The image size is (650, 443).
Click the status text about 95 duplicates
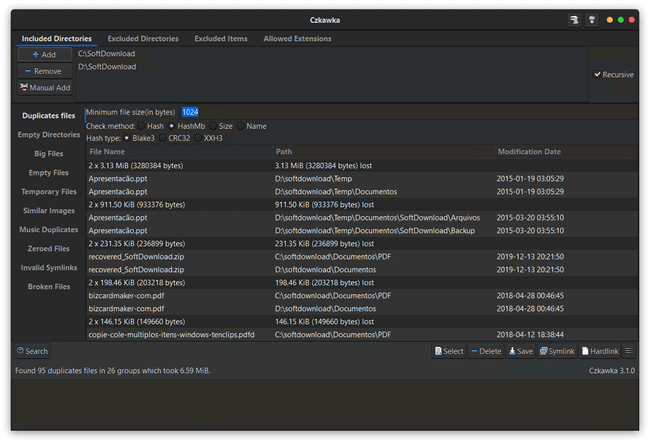[112, 370]
